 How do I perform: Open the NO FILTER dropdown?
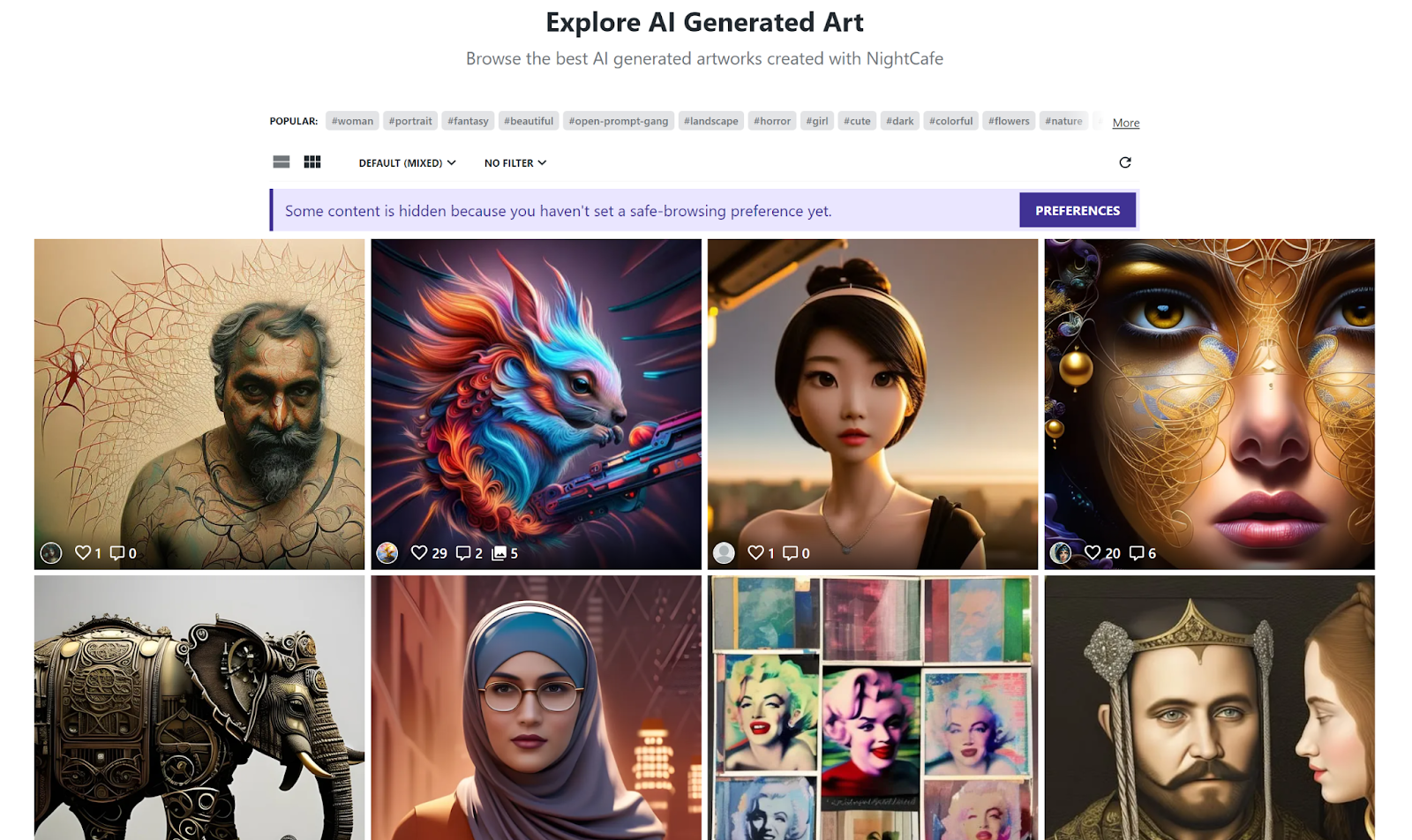pyautogui.click(x=515, y=163)
